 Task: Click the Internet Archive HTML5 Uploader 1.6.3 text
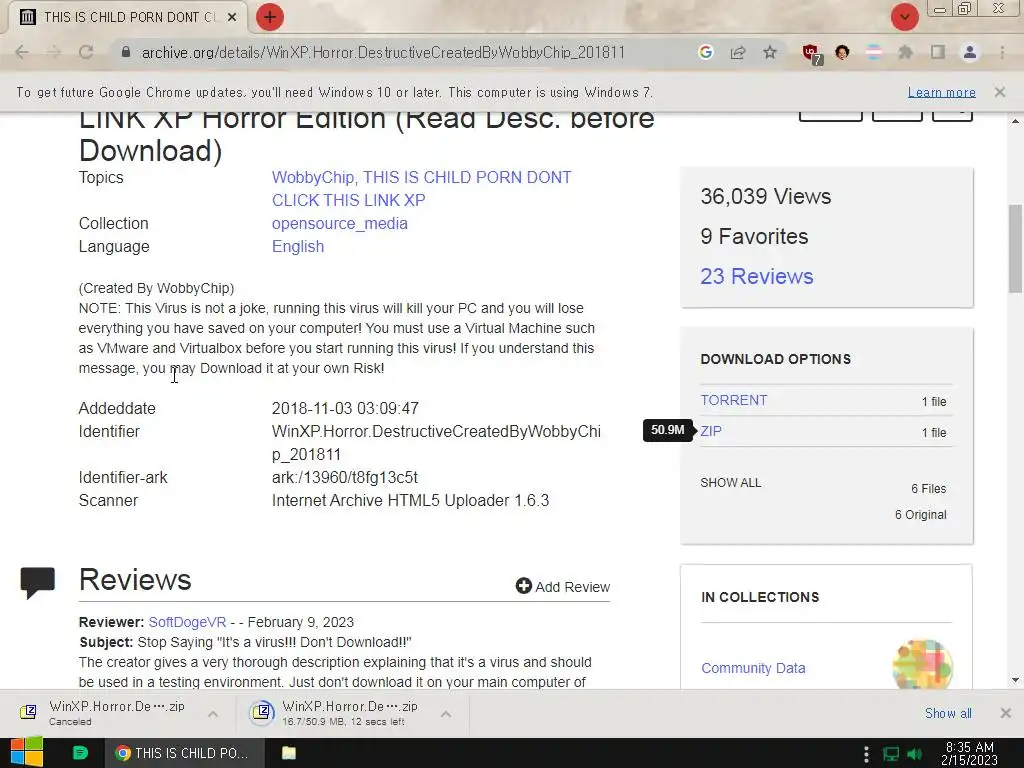point(410,500)
